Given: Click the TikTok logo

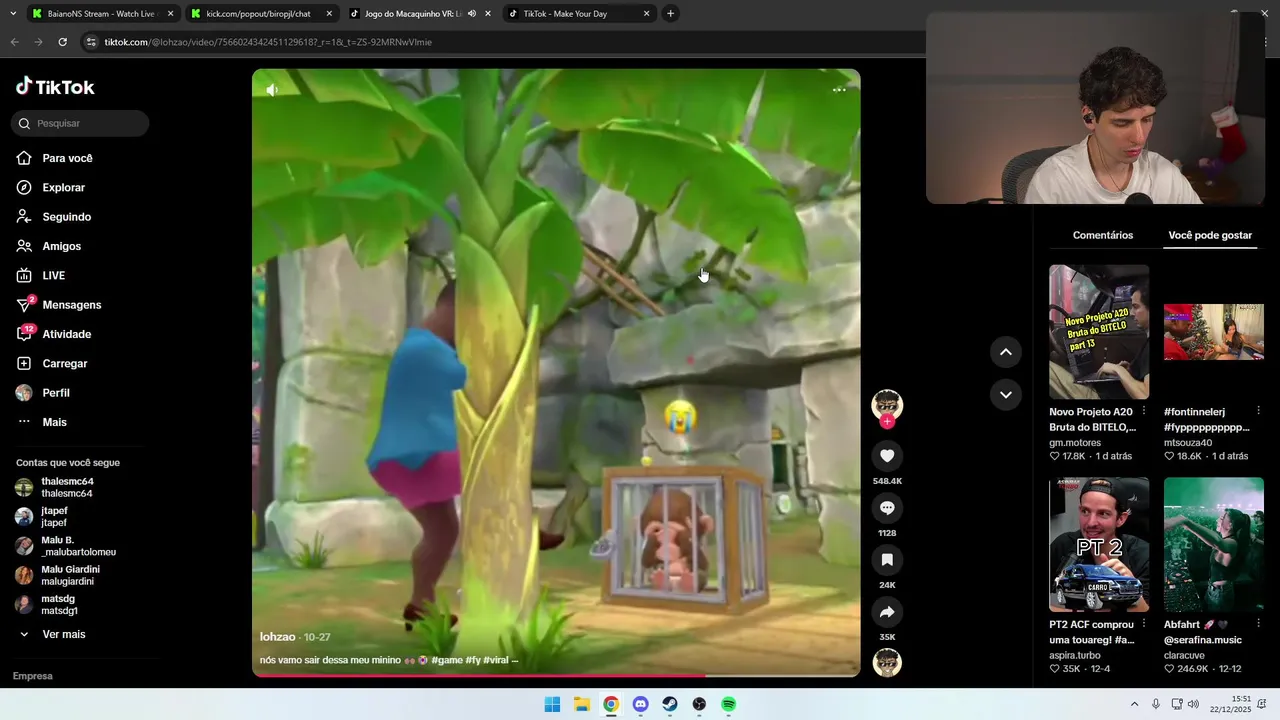Looking at the screenshot, I should click(x=55, y=87).
